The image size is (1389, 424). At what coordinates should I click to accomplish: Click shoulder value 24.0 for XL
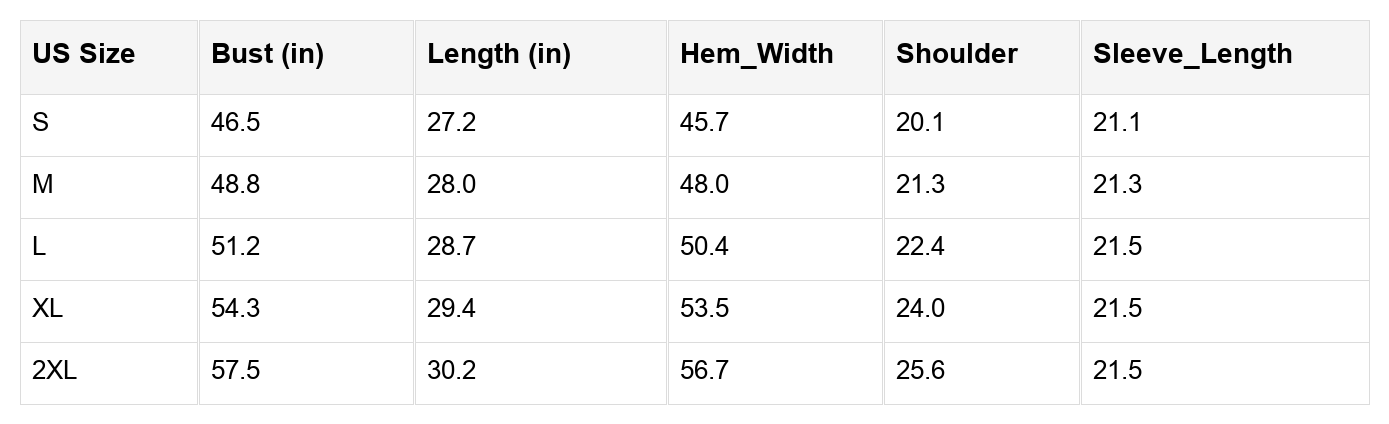920,309
